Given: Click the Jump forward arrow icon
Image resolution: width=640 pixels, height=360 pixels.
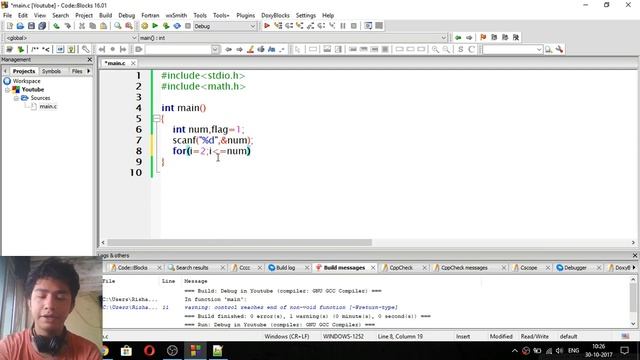Looking at the screenshot, I should [x=469, y=38].
